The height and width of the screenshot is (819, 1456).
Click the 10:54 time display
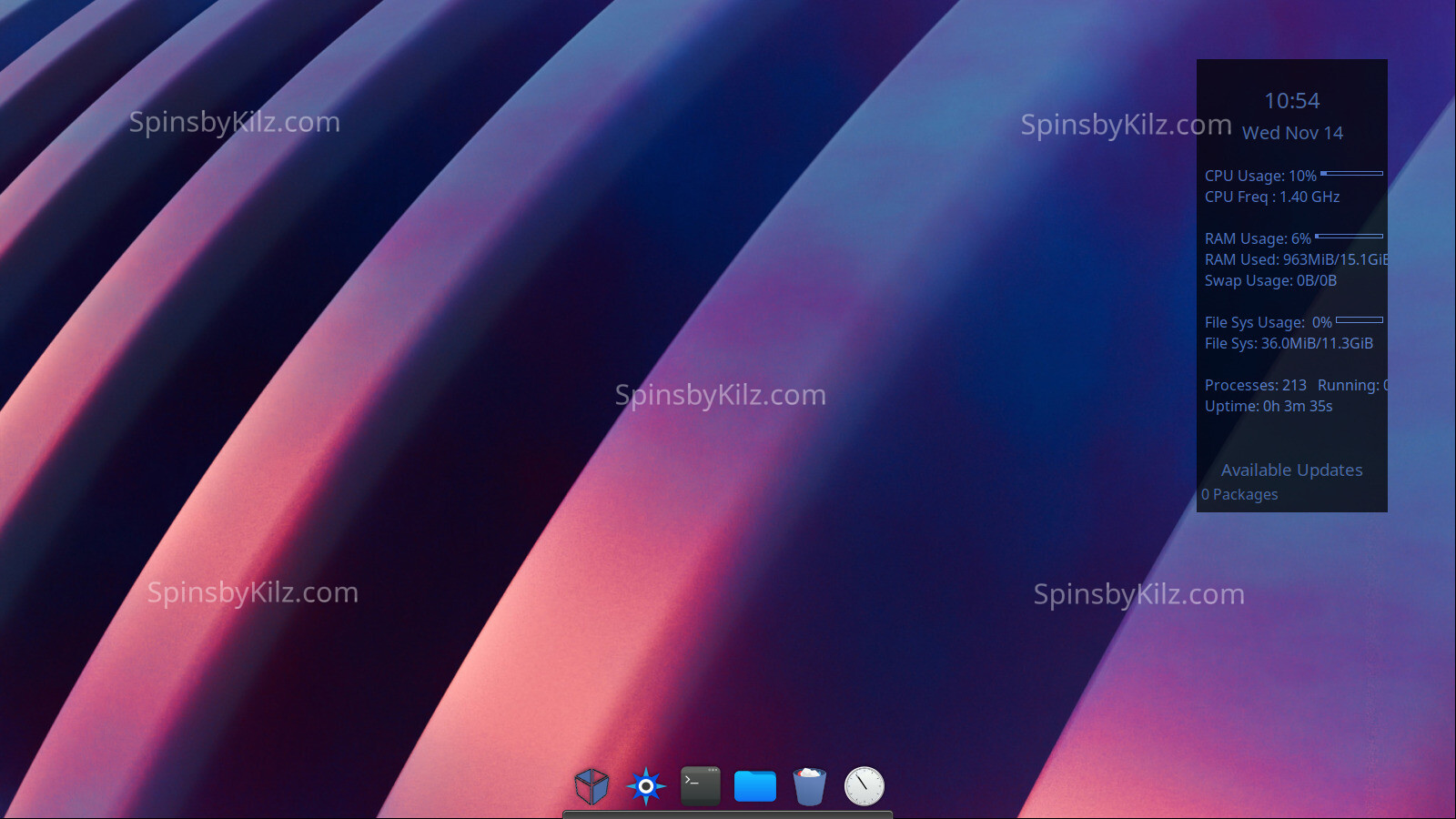click(x=1291, y=101)
